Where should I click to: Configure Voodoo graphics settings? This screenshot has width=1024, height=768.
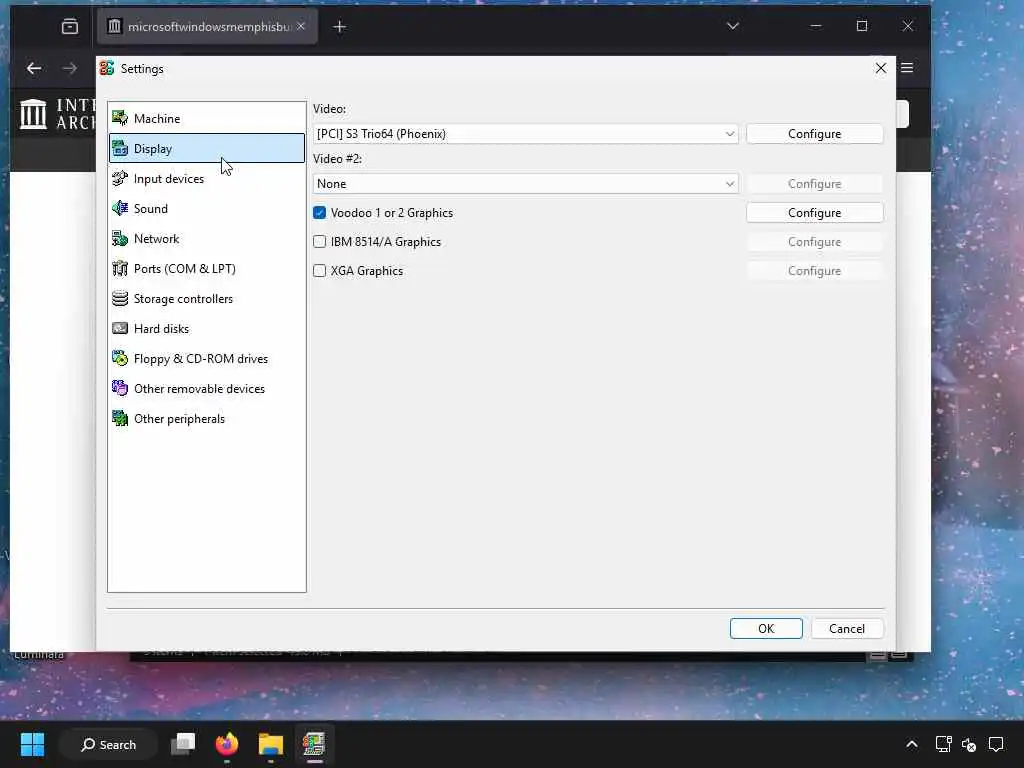pyautogui.click(x=814, y=213)
